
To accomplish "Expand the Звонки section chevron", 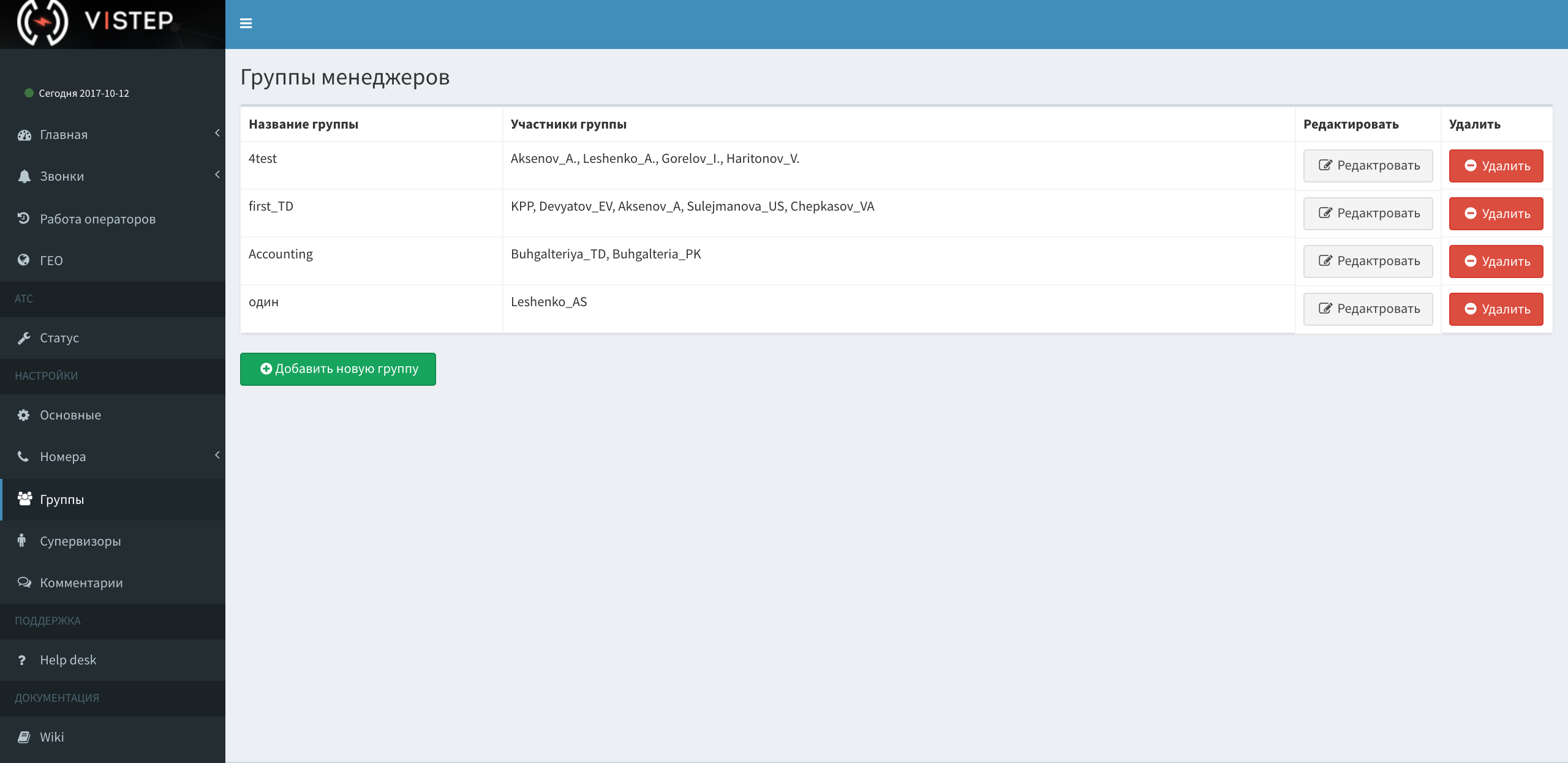I will (x=217, y=175).
